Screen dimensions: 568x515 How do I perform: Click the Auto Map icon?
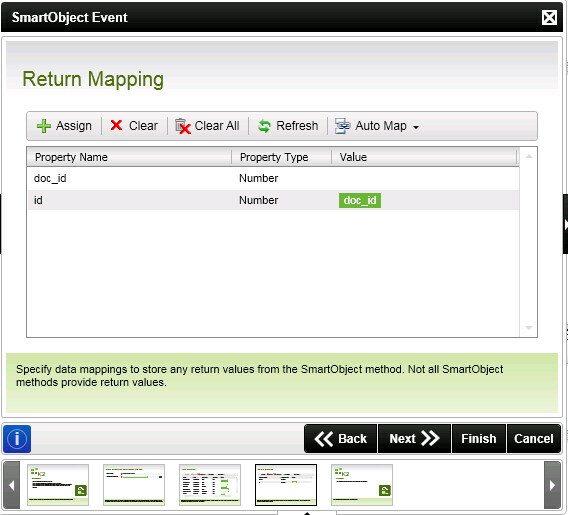342,126
